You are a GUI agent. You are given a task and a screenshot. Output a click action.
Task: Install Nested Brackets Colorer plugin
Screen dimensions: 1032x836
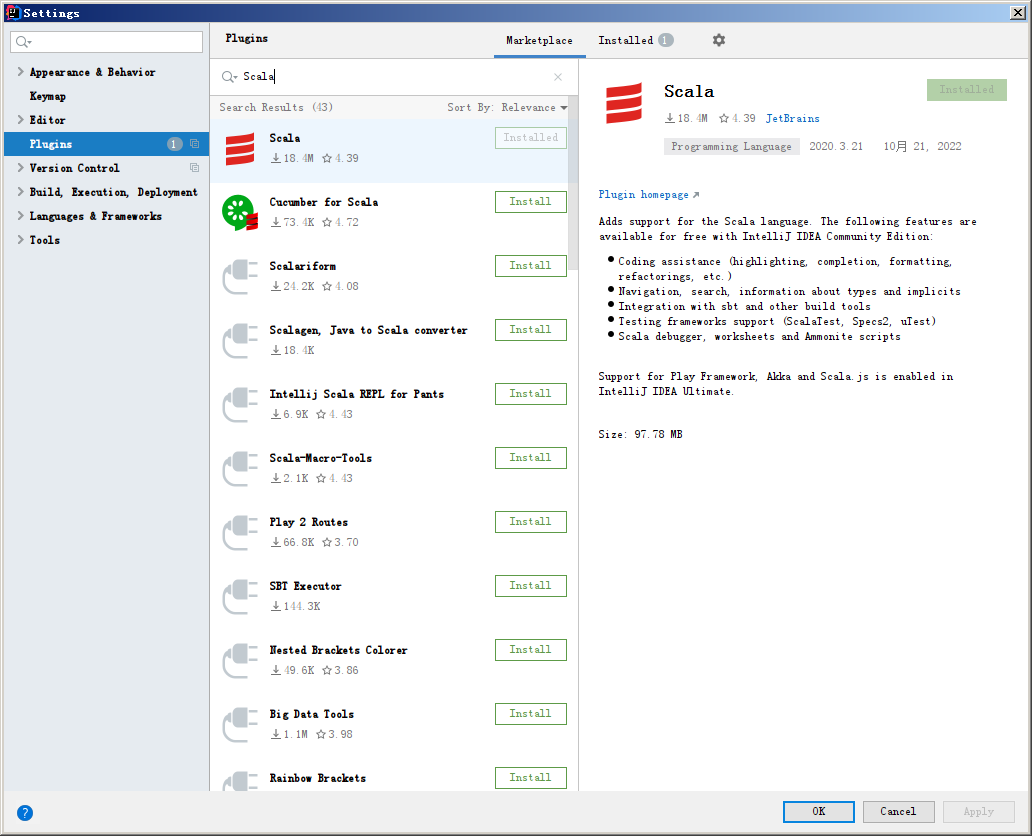(530, 649)
